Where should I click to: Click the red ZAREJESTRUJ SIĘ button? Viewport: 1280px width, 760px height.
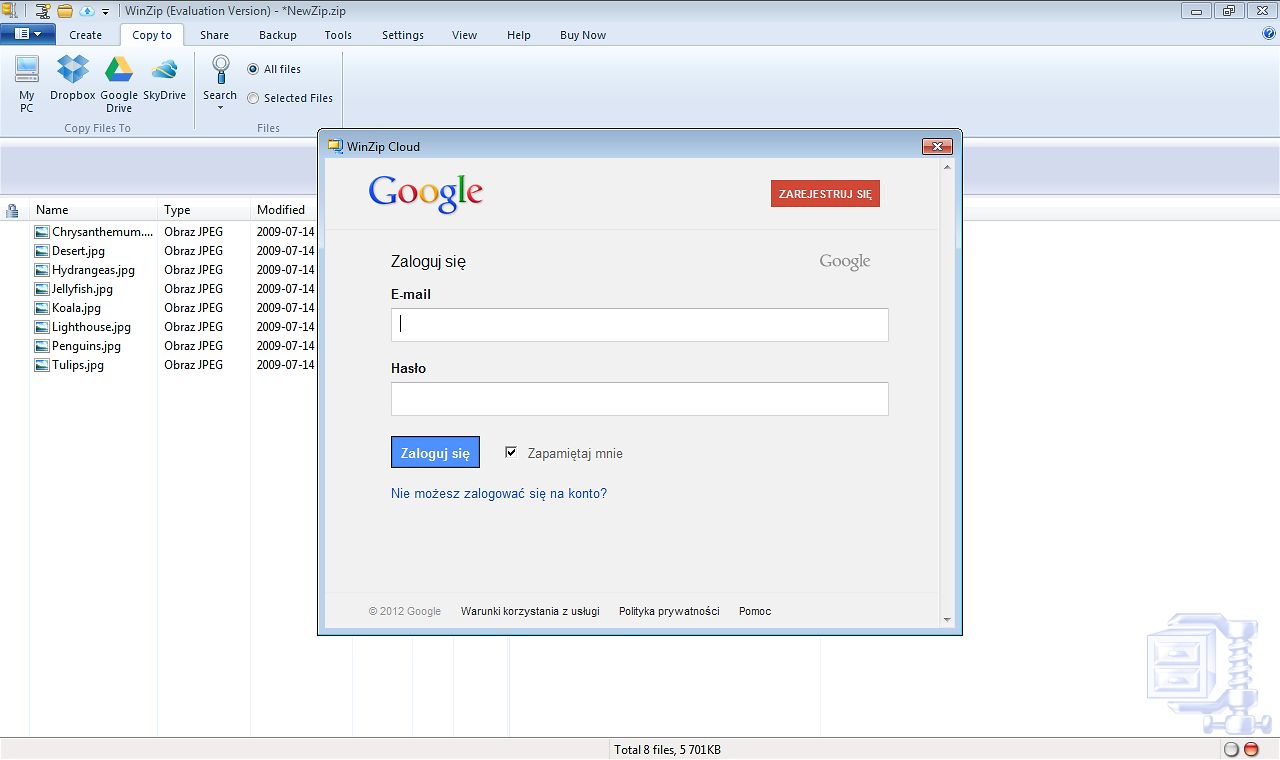pos(825,194)
